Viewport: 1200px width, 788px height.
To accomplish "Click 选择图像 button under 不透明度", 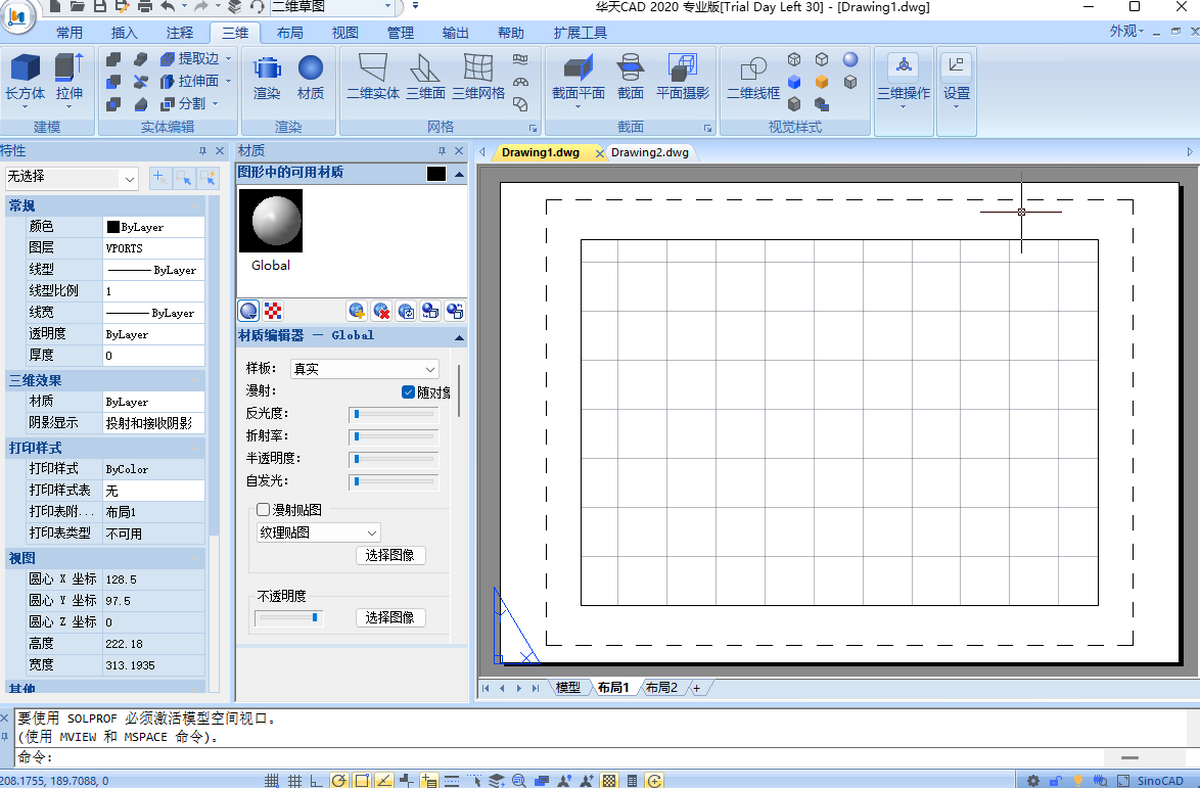I will pyautogui.click(x=390, y=618).
